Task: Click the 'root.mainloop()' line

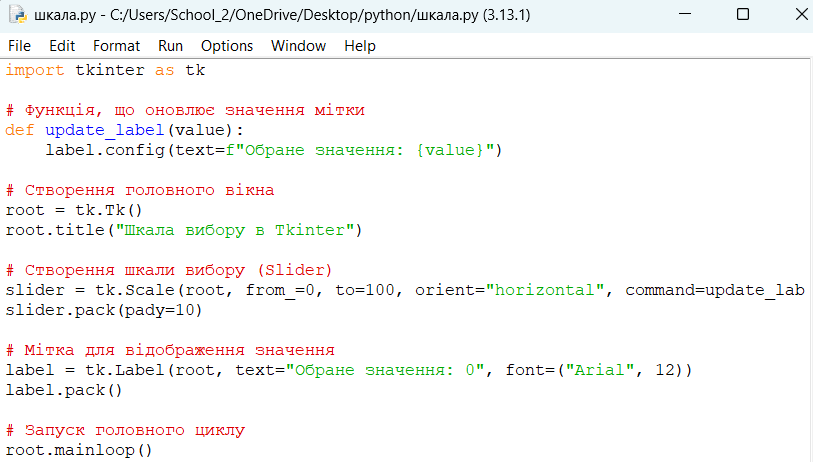Action: [x=79, y=451]
